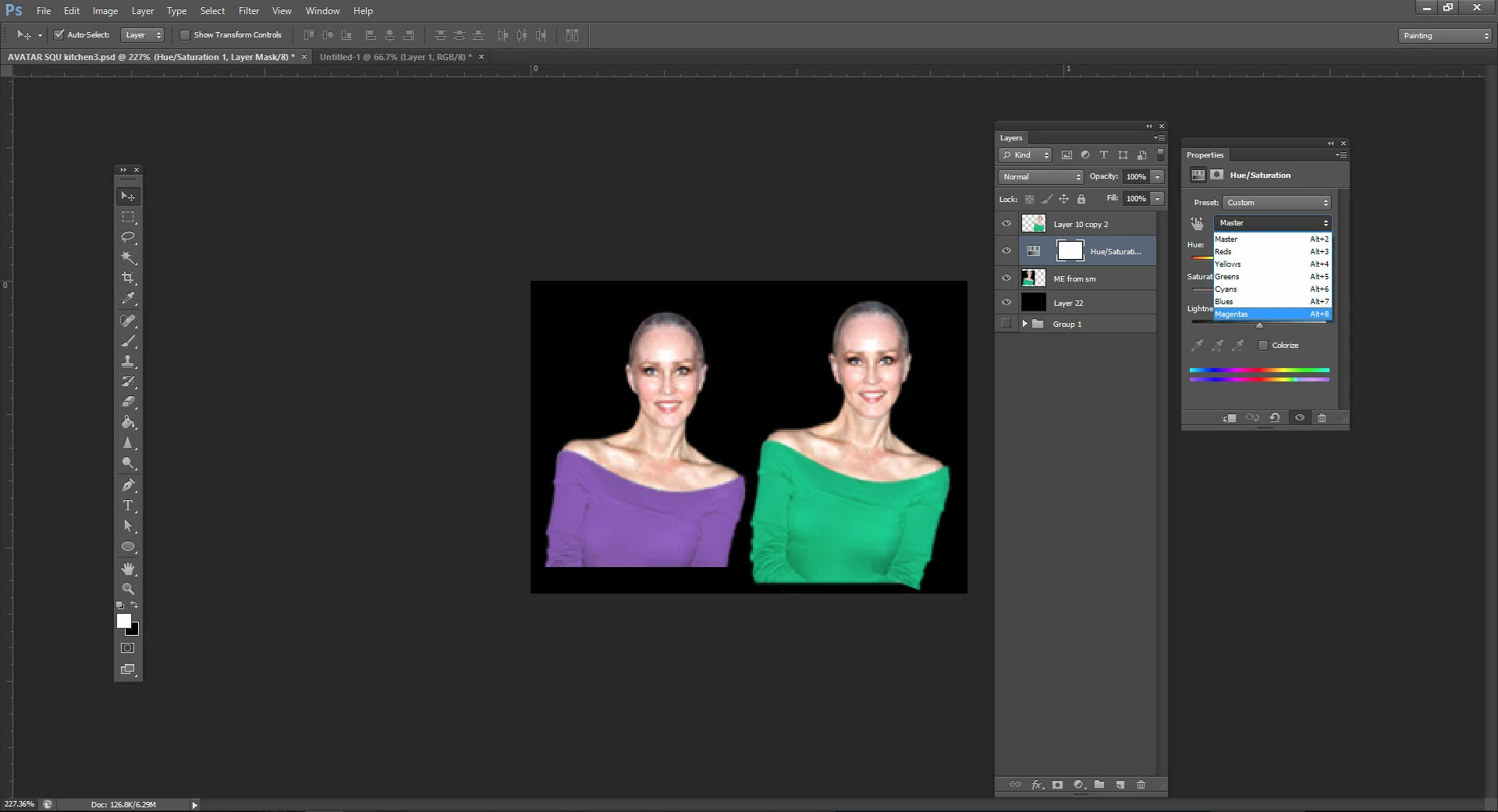This screenshot has width=1498, height=812.
Task: Activate the Hand tool
Action: click(x=128, y=569)
